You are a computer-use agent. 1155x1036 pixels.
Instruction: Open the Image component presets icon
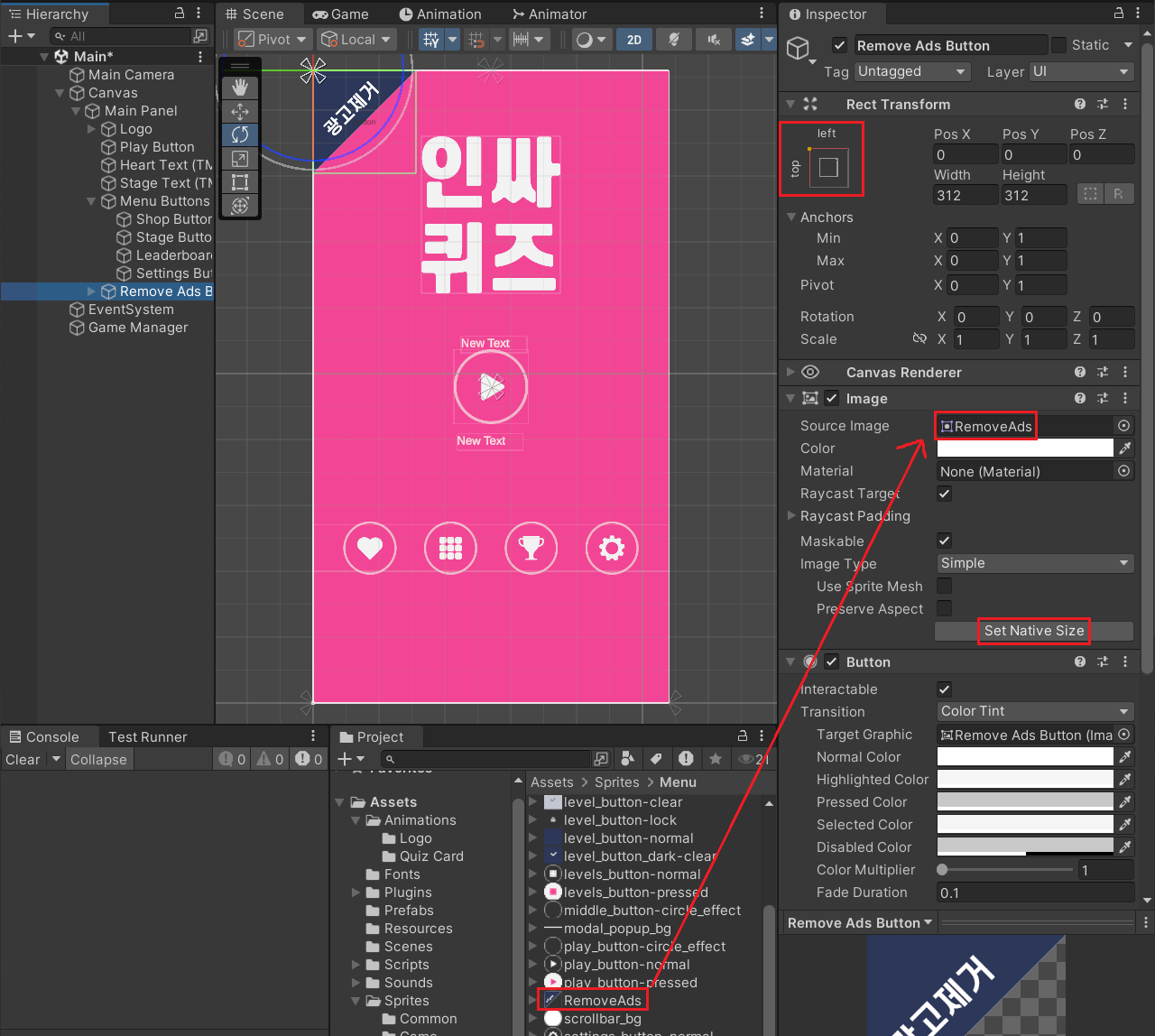point(1103,399)
